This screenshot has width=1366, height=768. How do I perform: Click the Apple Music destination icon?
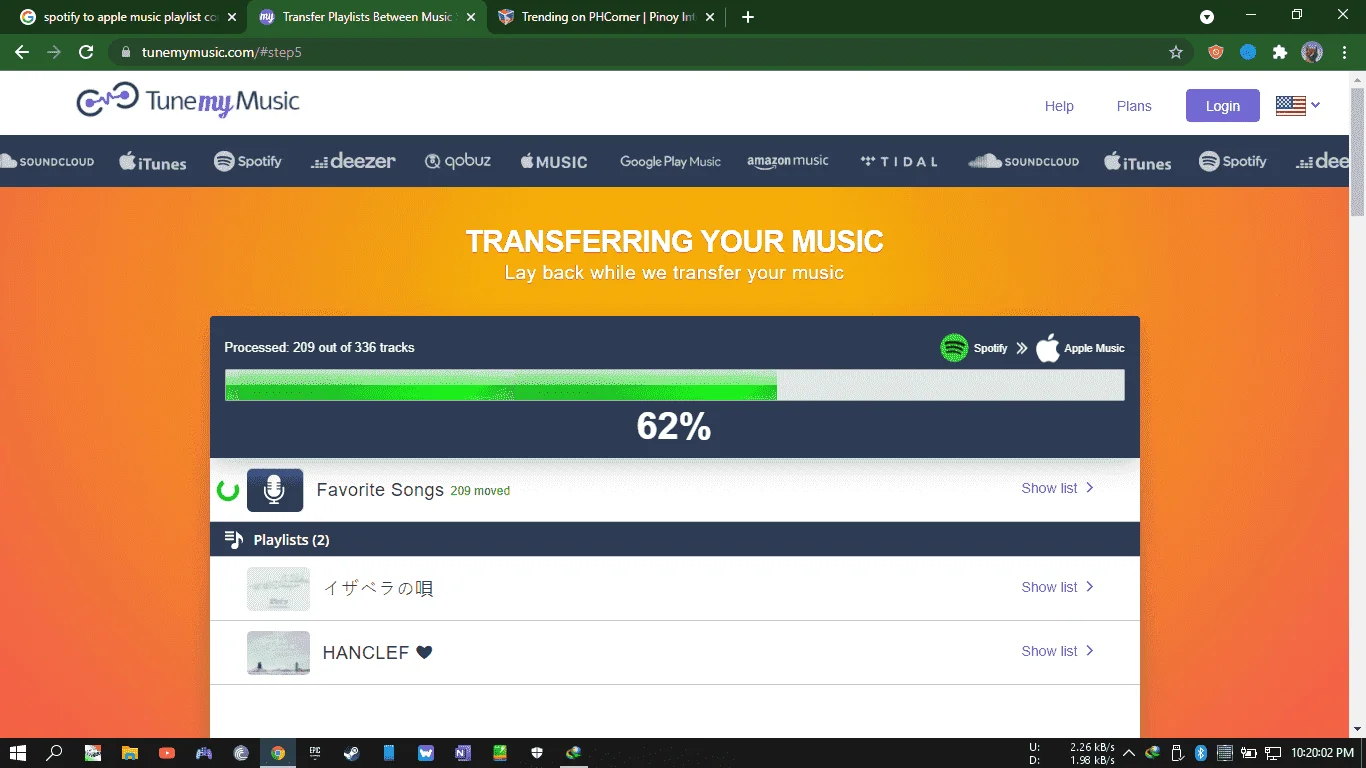tap(1047, 348)
